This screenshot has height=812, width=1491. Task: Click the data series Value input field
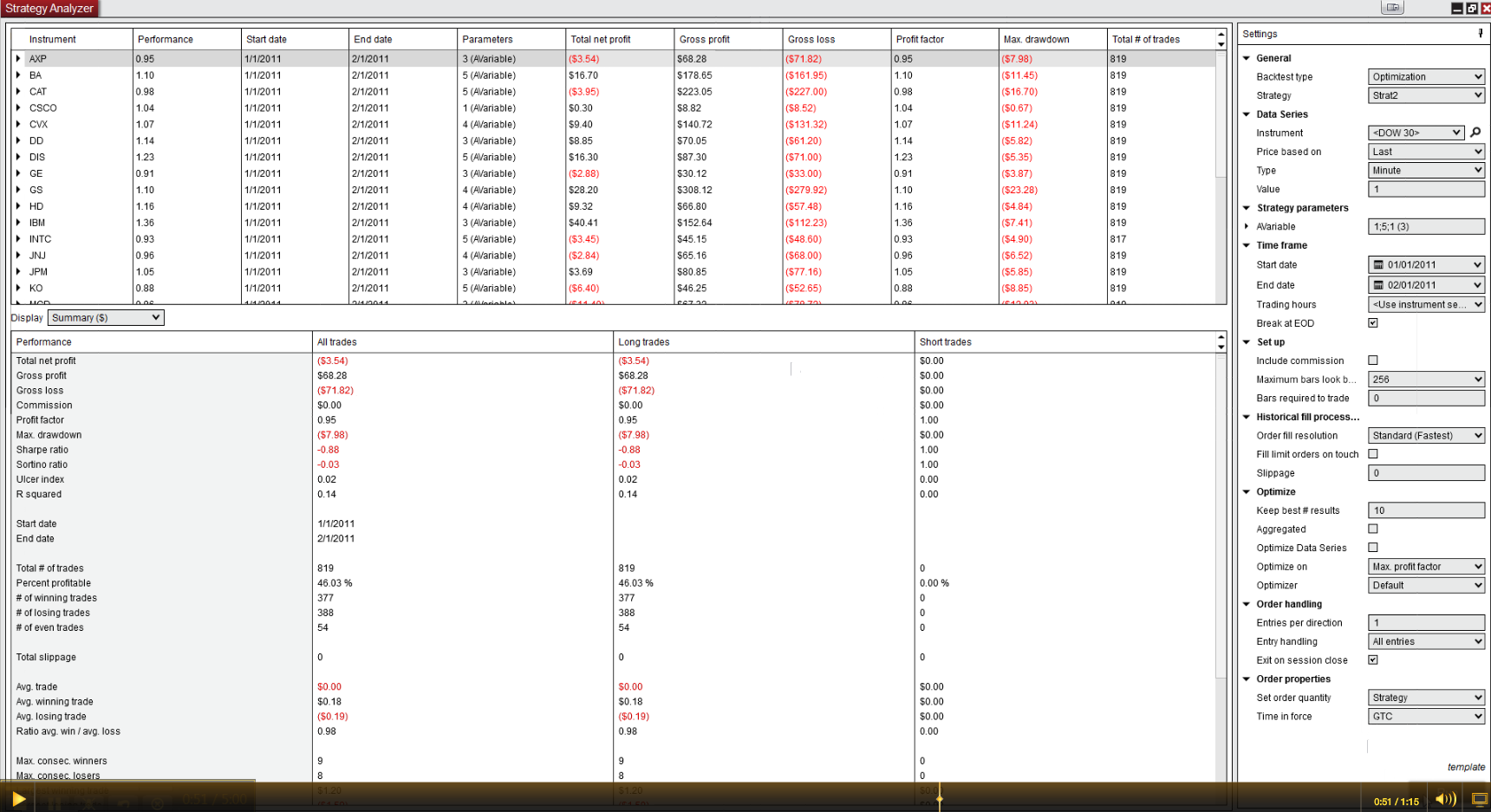[1426, 189]
